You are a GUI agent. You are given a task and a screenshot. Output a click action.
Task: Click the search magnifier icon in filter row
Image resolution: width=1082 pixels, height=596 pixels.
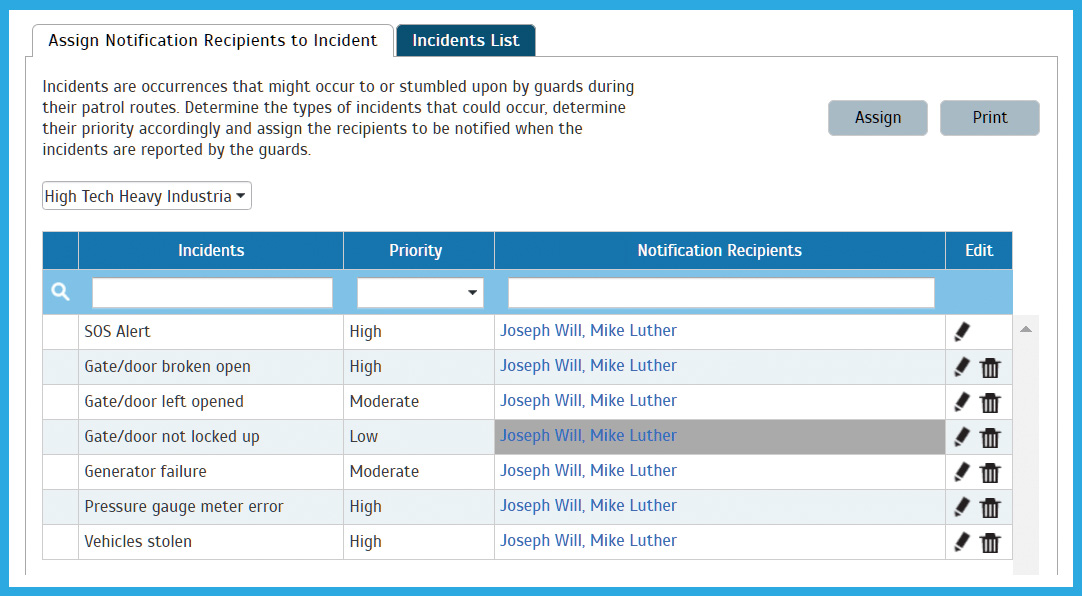pyautogui.click(x=61, y=292)
